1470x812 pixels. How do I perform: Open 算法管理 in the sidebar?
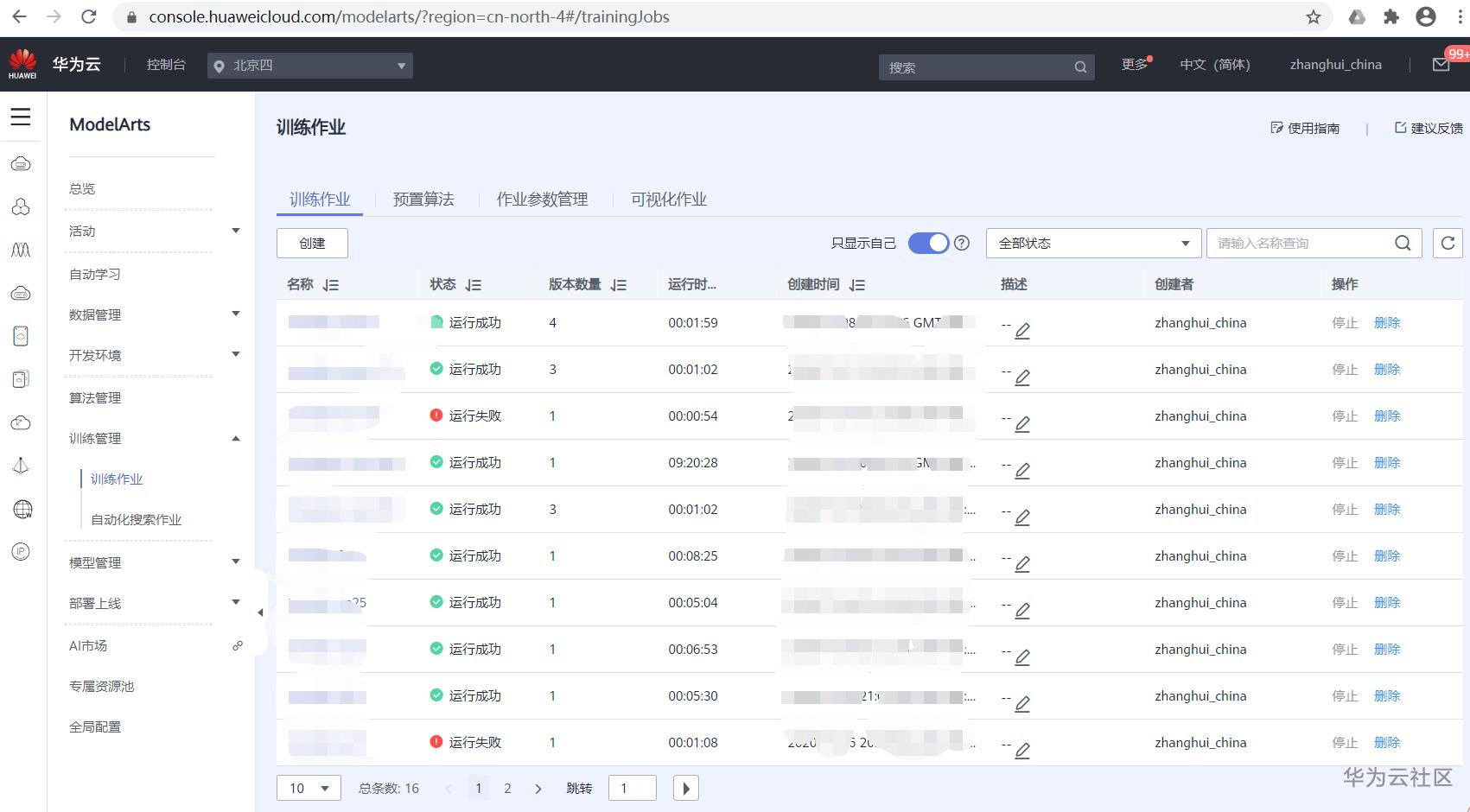[x=95, y=398]
